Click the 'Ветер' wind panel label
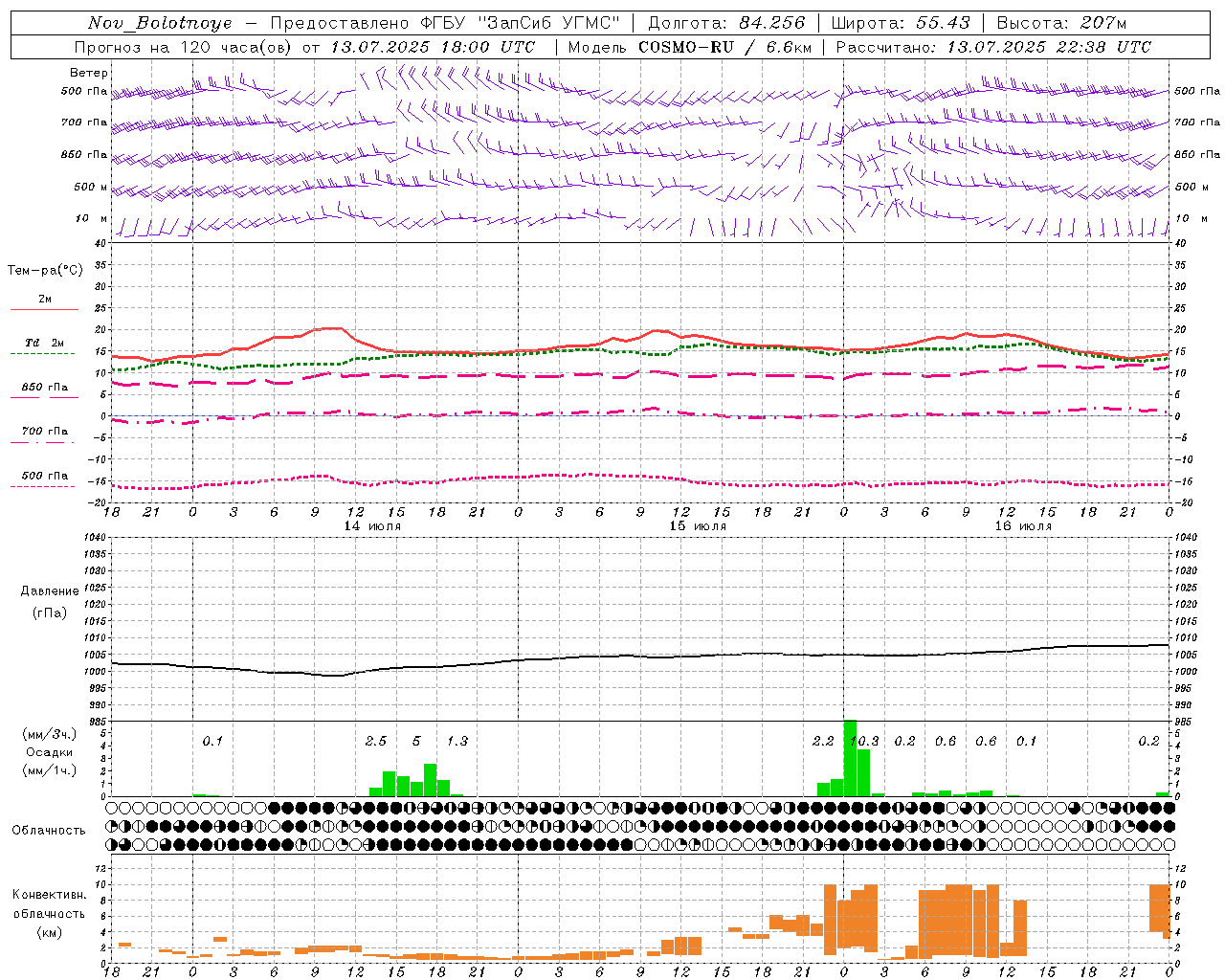This screenshot has width=1225, height=980. click(89, 73)
